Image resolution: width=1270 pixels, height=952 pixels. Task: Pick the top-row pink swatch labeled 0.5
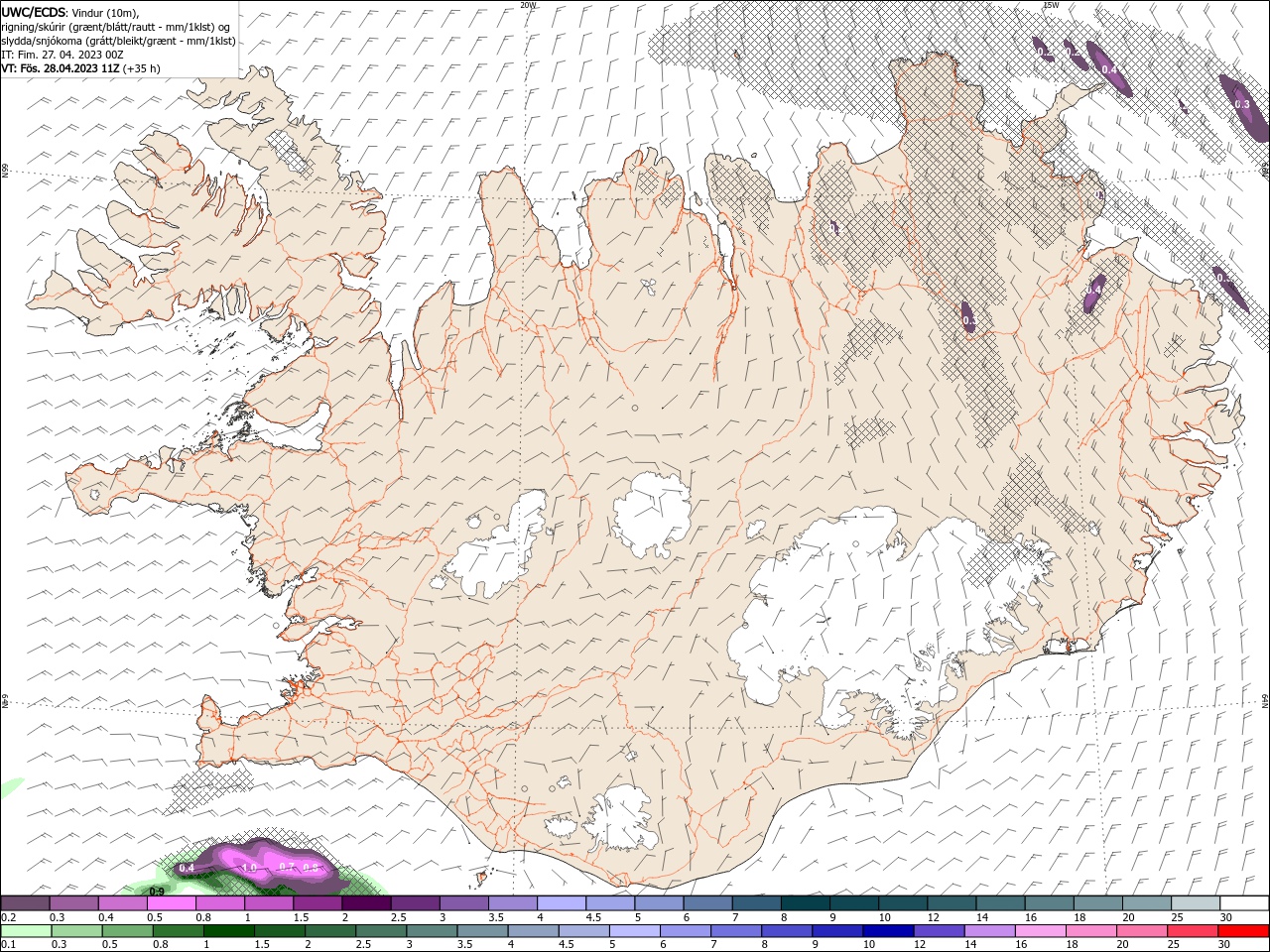171,903
